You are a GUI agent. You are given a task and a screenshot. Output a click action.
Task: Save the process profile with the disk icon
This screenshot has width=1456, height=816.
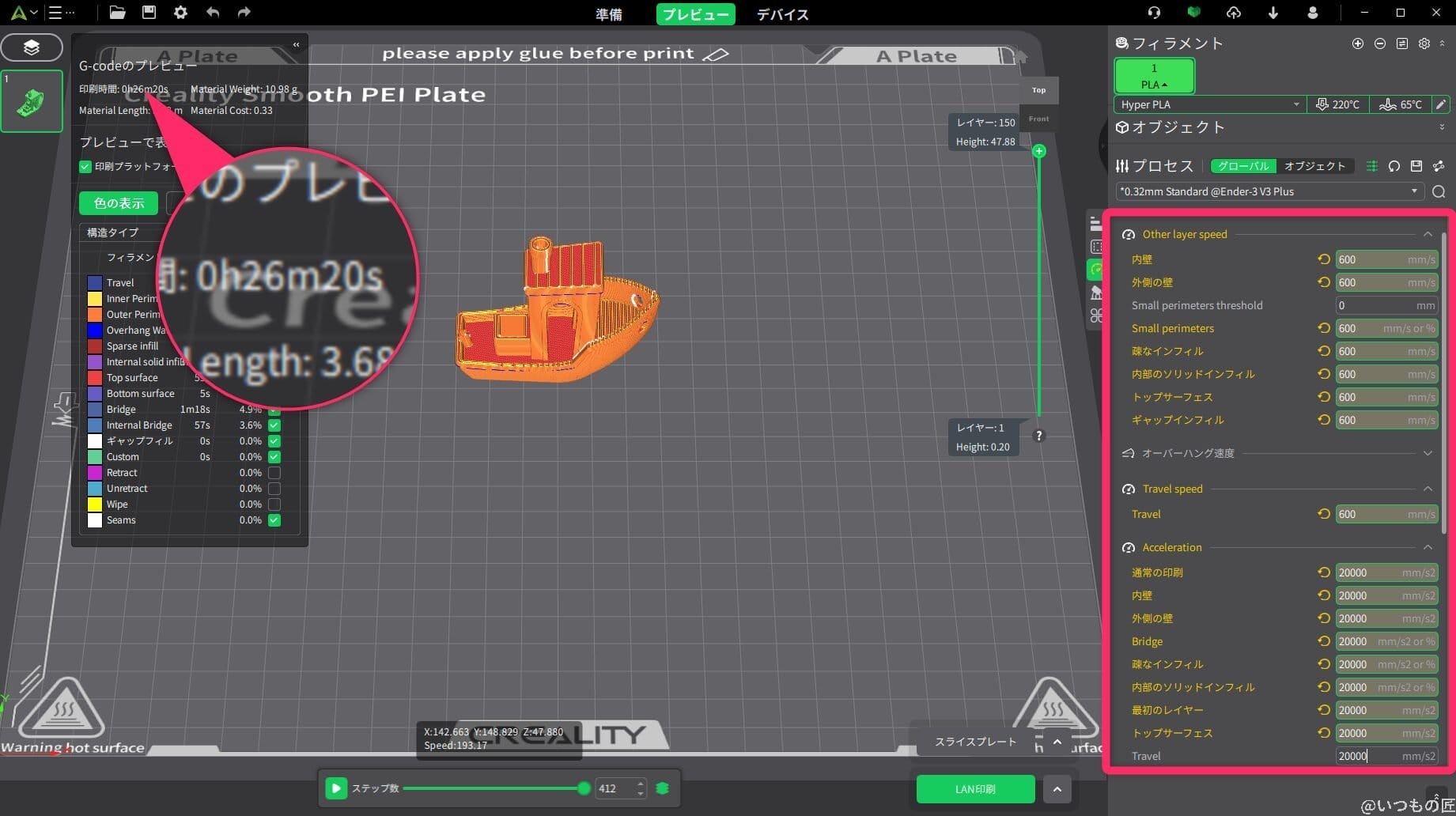click(x=1416, y=166)
